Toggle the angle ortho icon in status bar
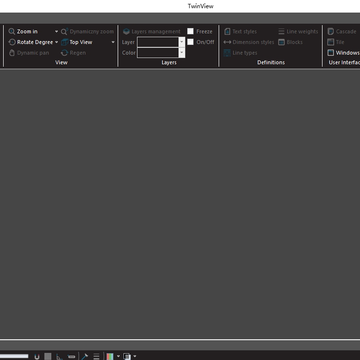This screenshot has height=360, width=360. coord(59,356)
